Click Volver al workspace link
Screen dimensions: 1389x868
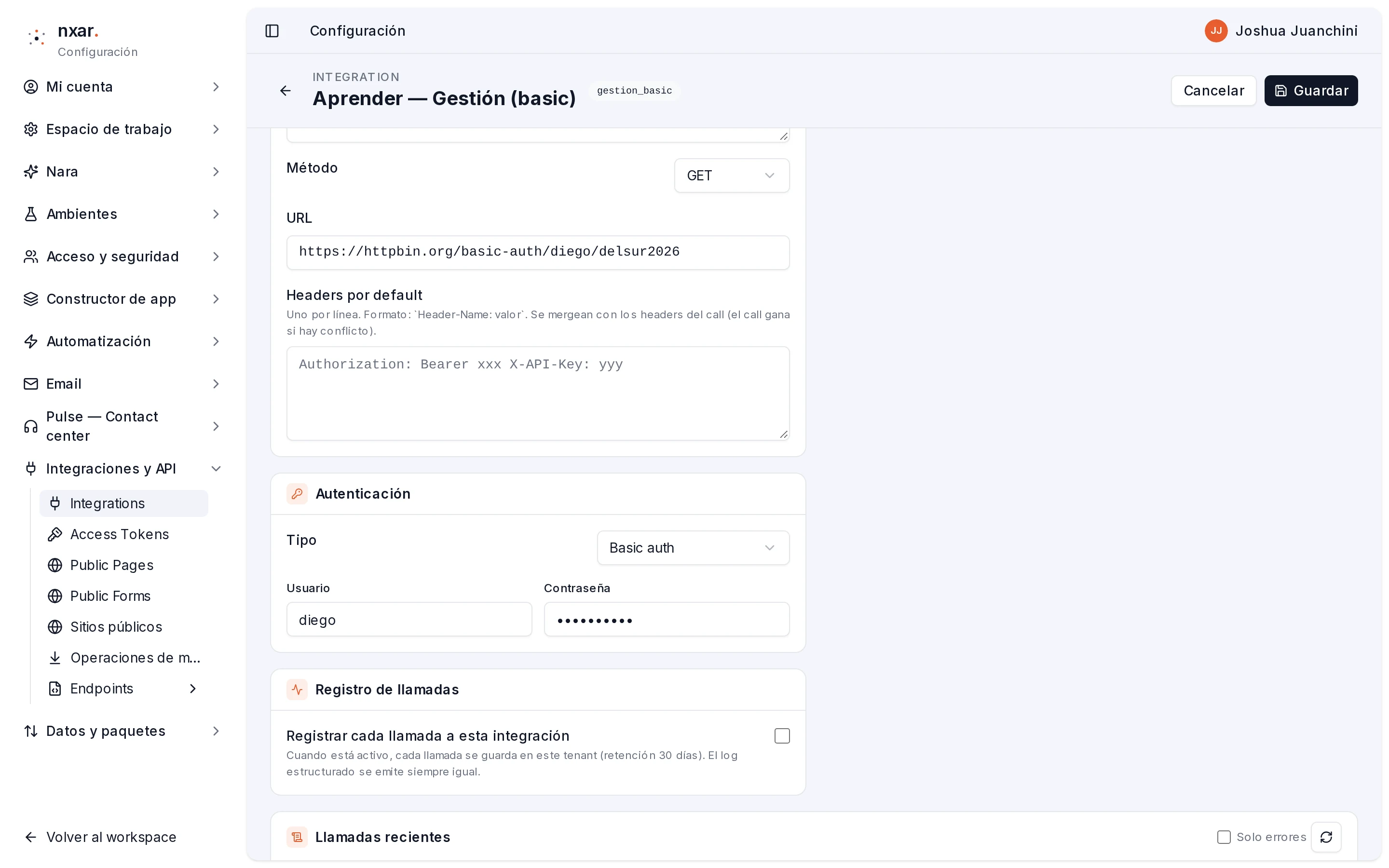pyautogui.click(x=100, y=837)
